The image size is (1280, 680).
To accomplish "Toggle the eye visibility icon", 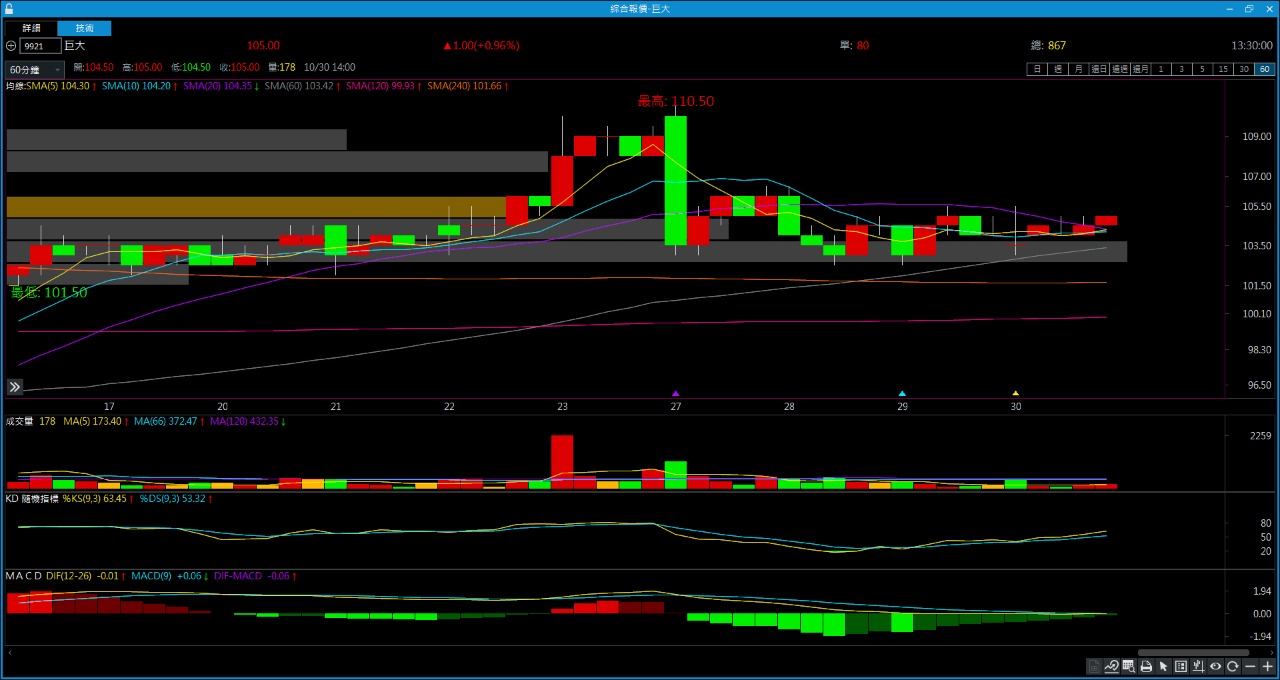I will tap(1216, 666).
